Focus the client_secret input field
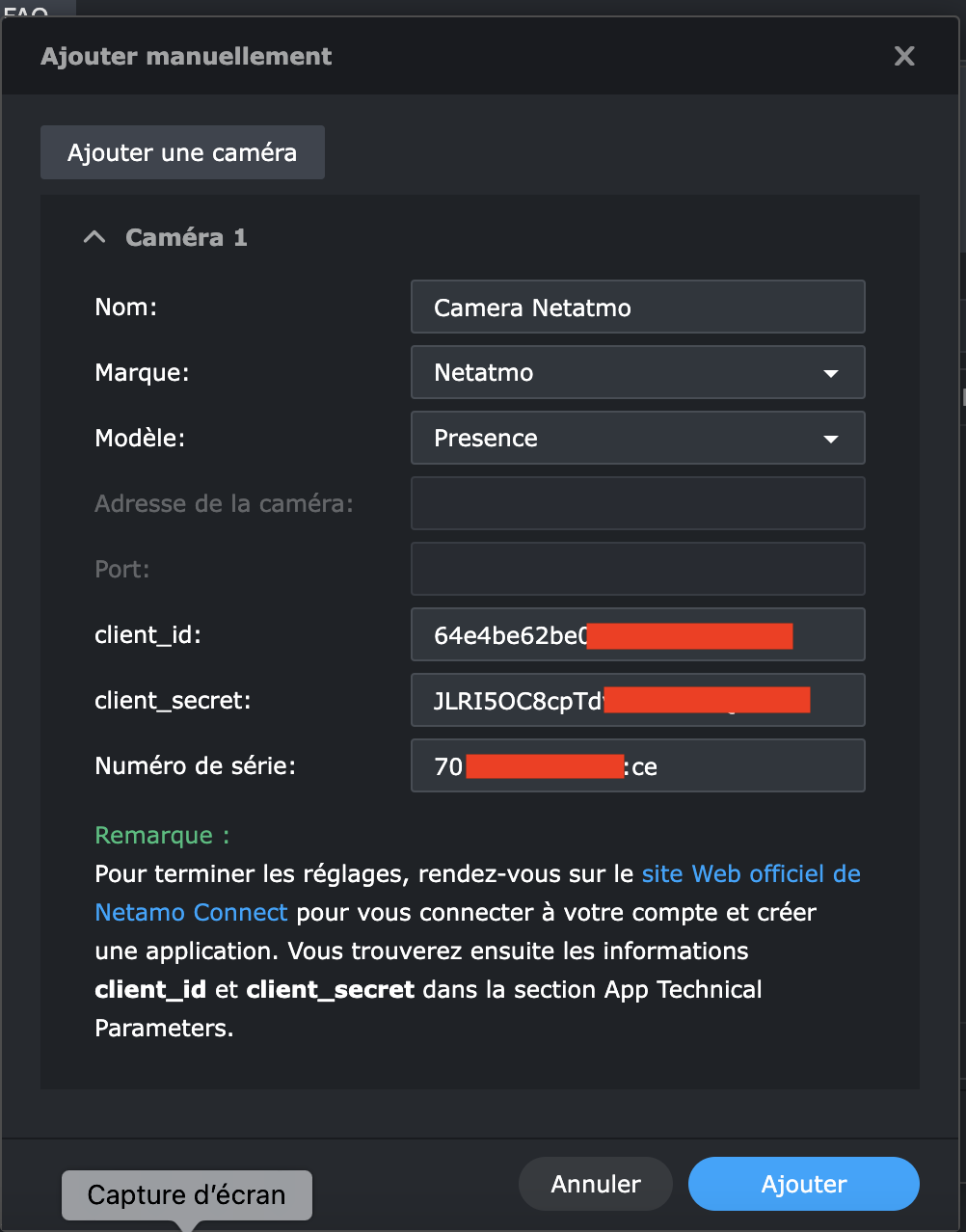The image size is (966, 1232). pos(637,701)
